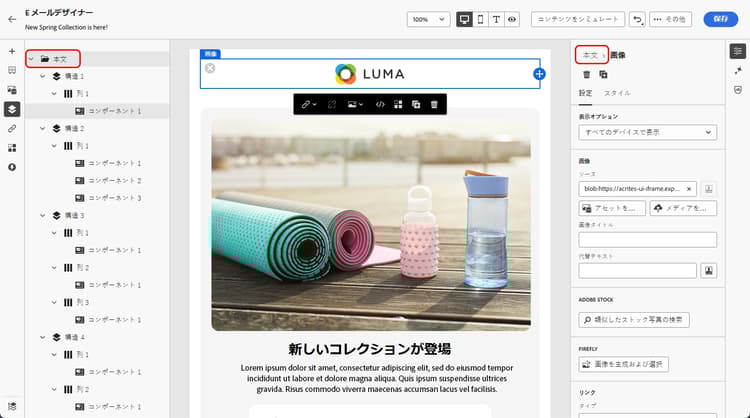This screenshot has height=418, width=750.
Task: Click the icon button beside the 代替テキスト field
Action: pos(709,271)
